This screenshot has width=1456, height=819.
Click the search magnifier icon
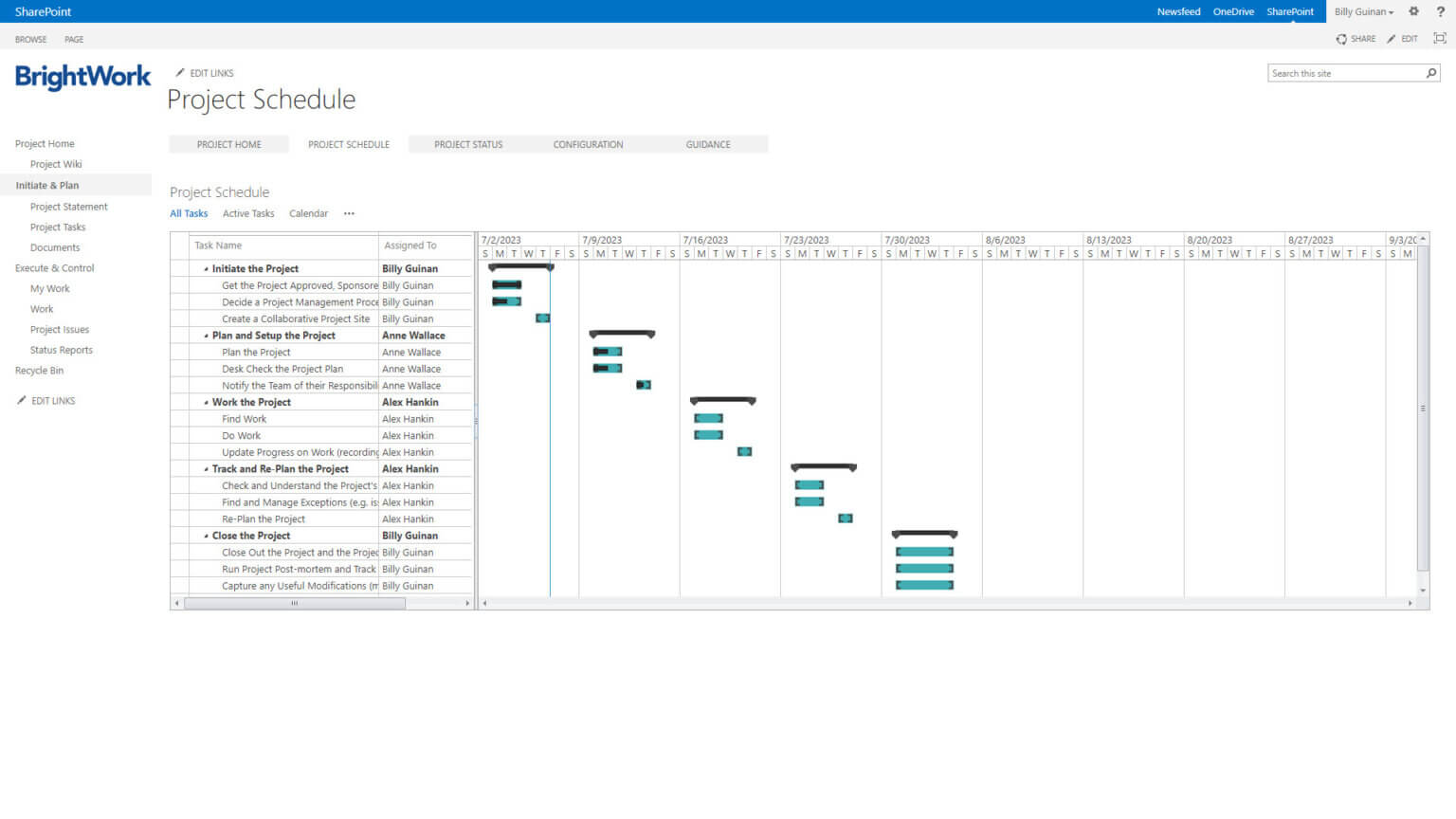1431,73
